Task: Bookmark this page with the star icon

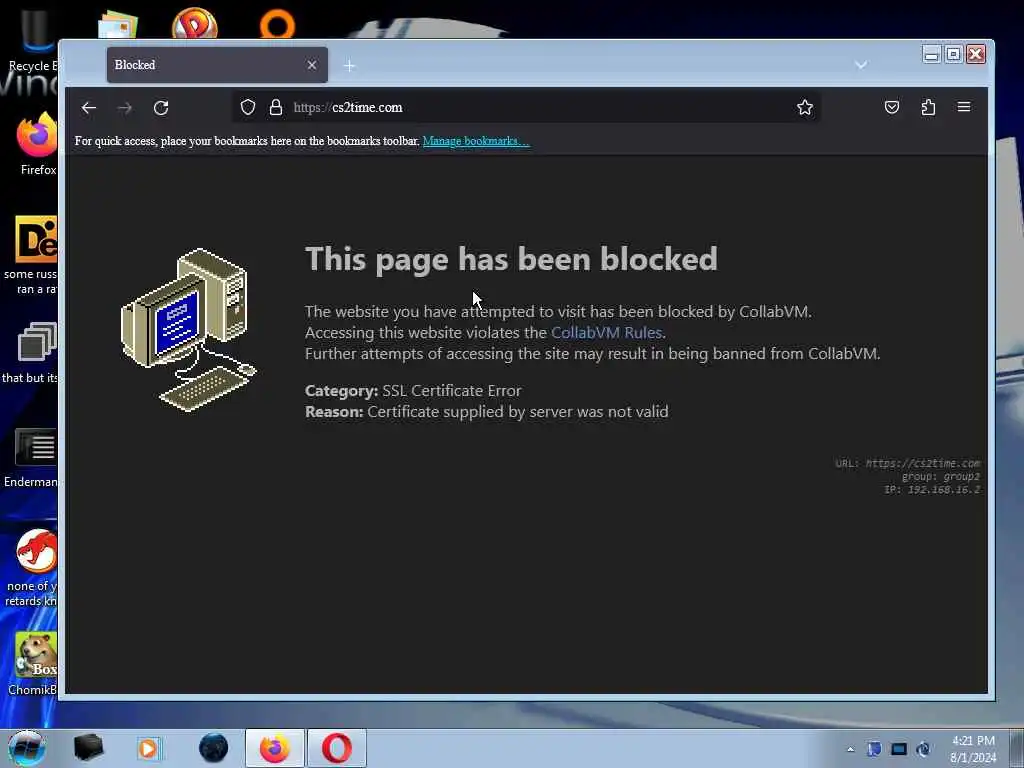Action: [x=805, y=107]
